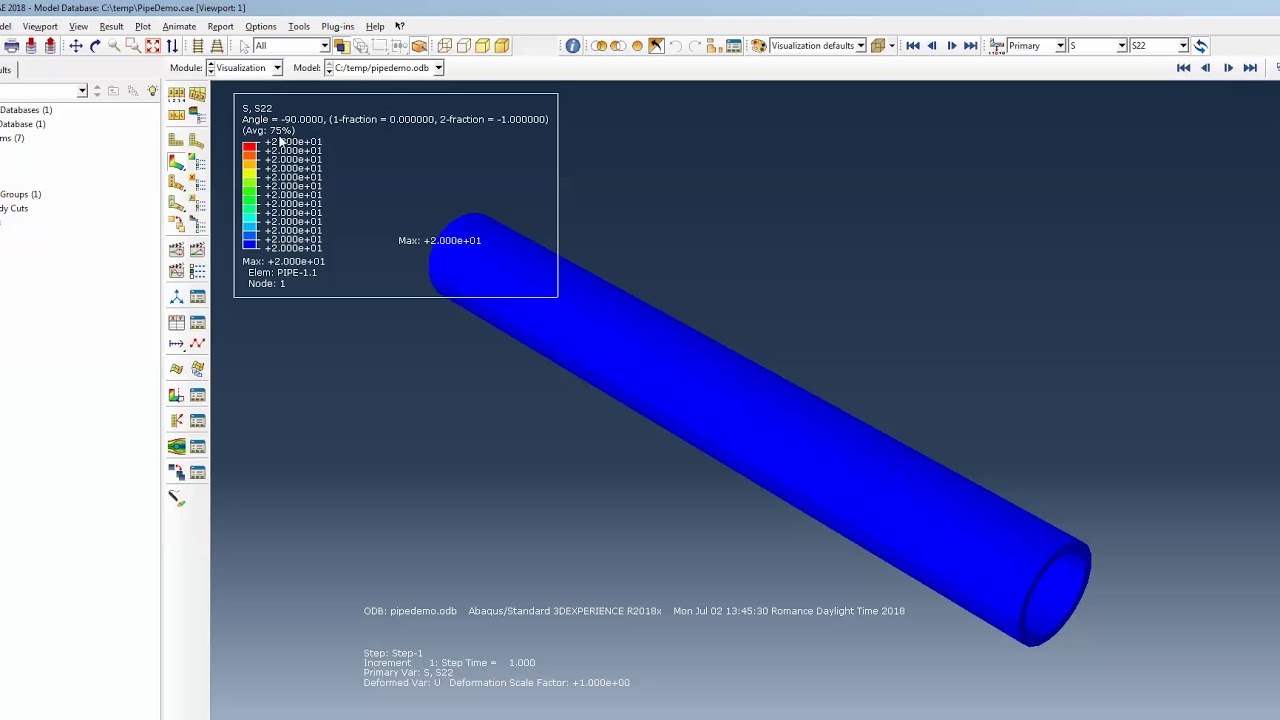Click the Max: +2.000e+01 annotation on pipe
This screenshot has height=720, width=1280.
coord(439,240)
